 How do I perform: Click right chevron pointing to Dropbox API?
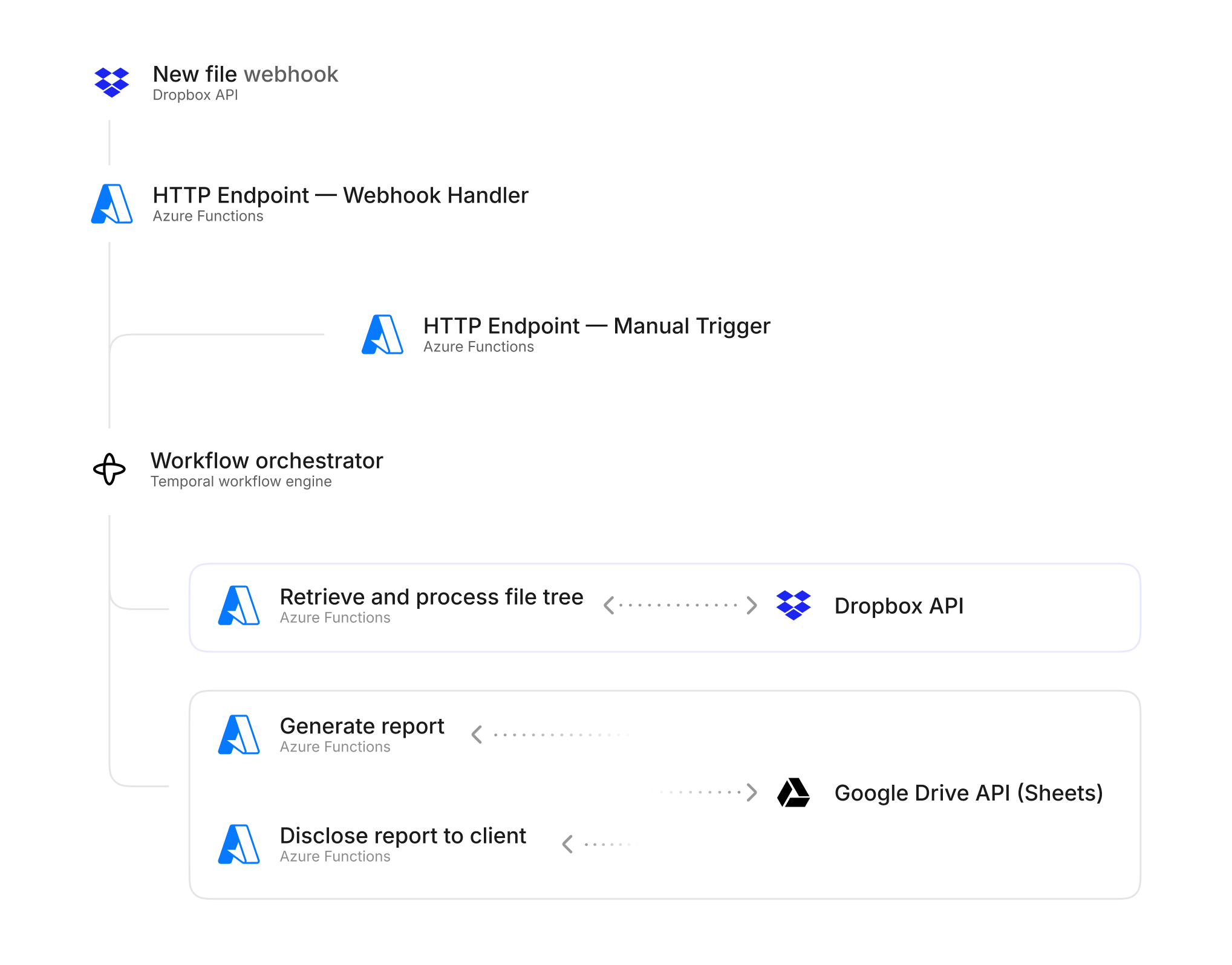click(x=752, y=605)
